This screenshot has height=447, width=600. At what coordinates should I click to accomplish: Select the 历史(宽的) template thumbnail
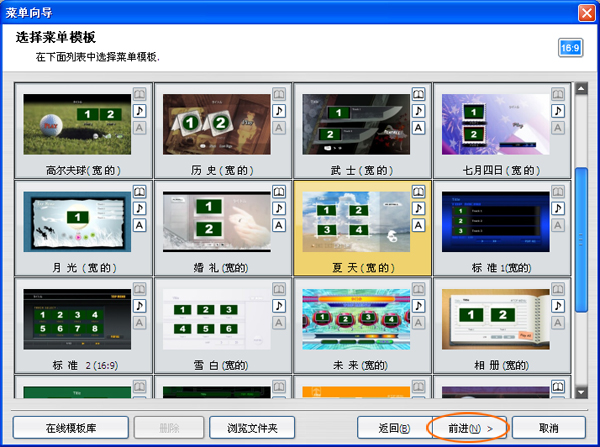tap(217, 124)
